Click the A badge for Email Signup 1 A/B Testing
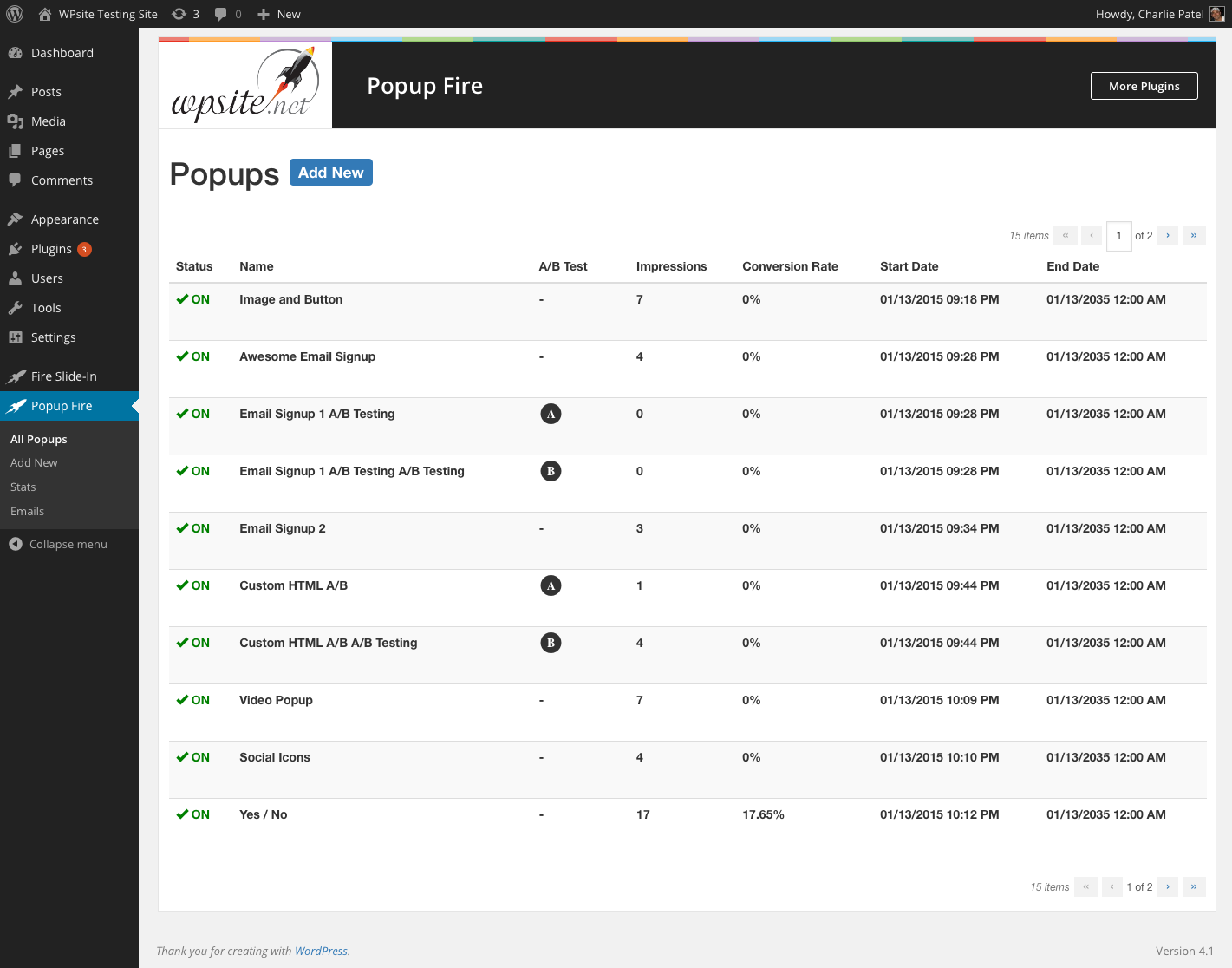The image size is (1232, 968). 551,414
